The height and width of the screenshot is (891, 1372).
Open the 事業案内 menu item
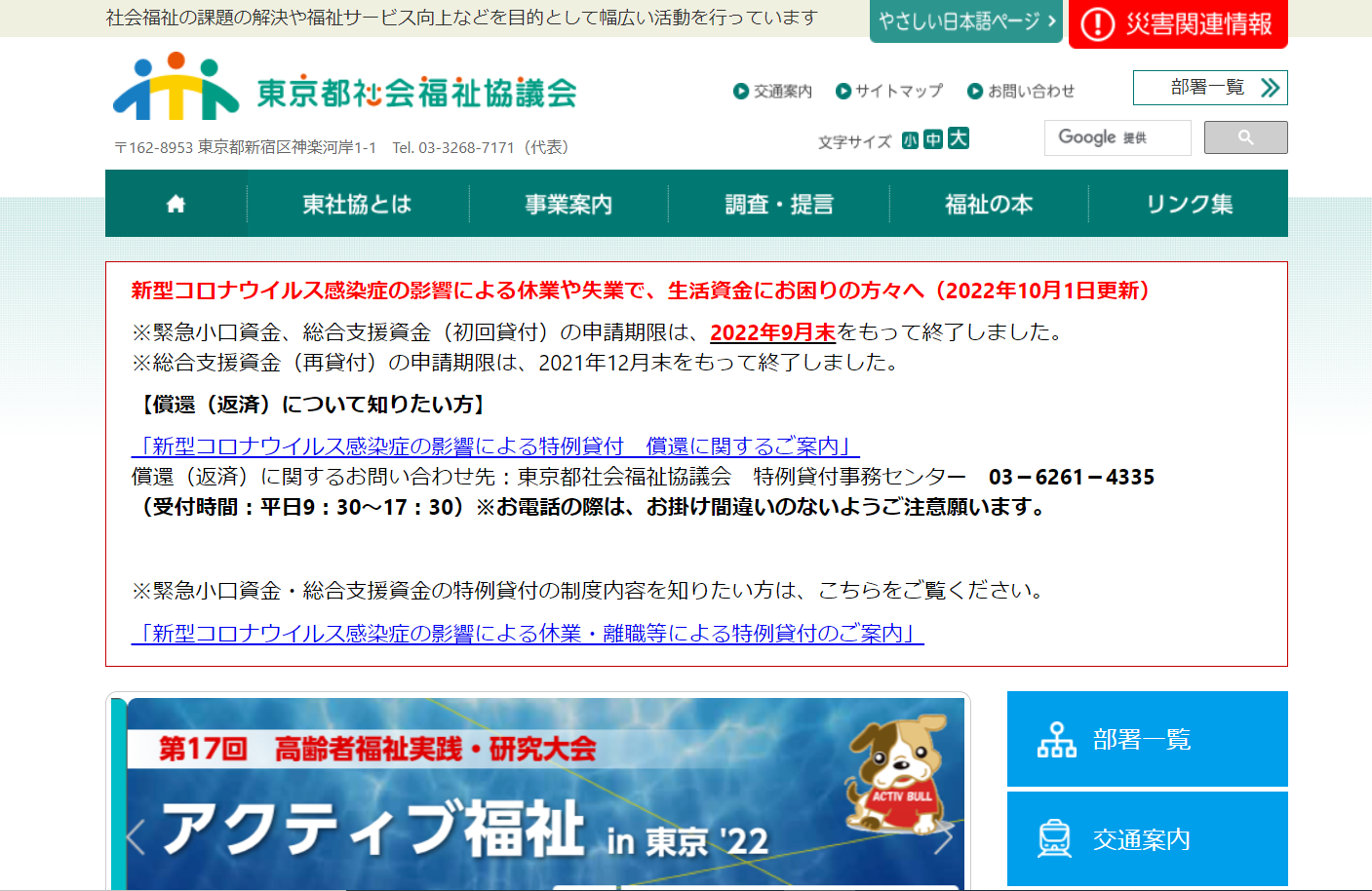pyautogui.click(x=568, y=204)
